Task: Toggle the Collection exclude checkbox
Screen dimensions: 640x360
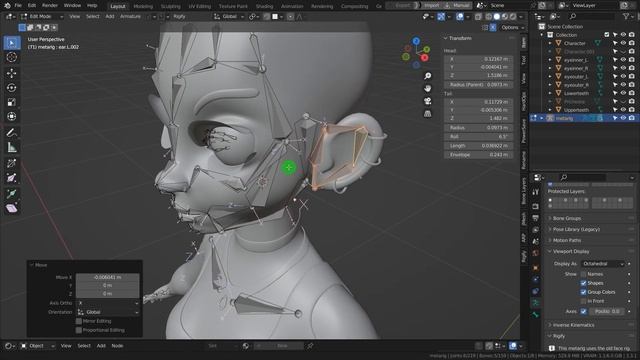Action: (x=607, y=35)
